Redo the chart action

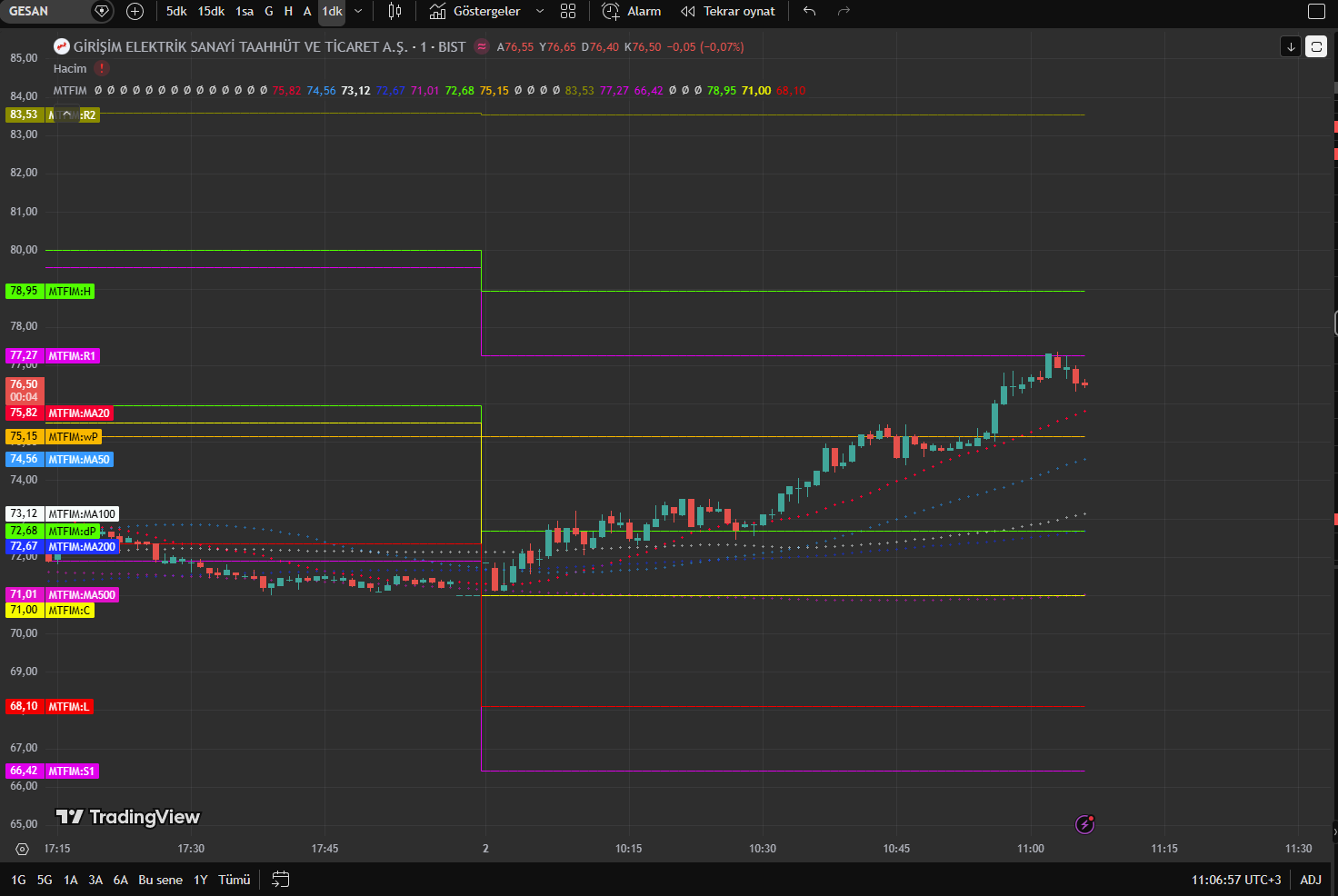coord(844,12)
